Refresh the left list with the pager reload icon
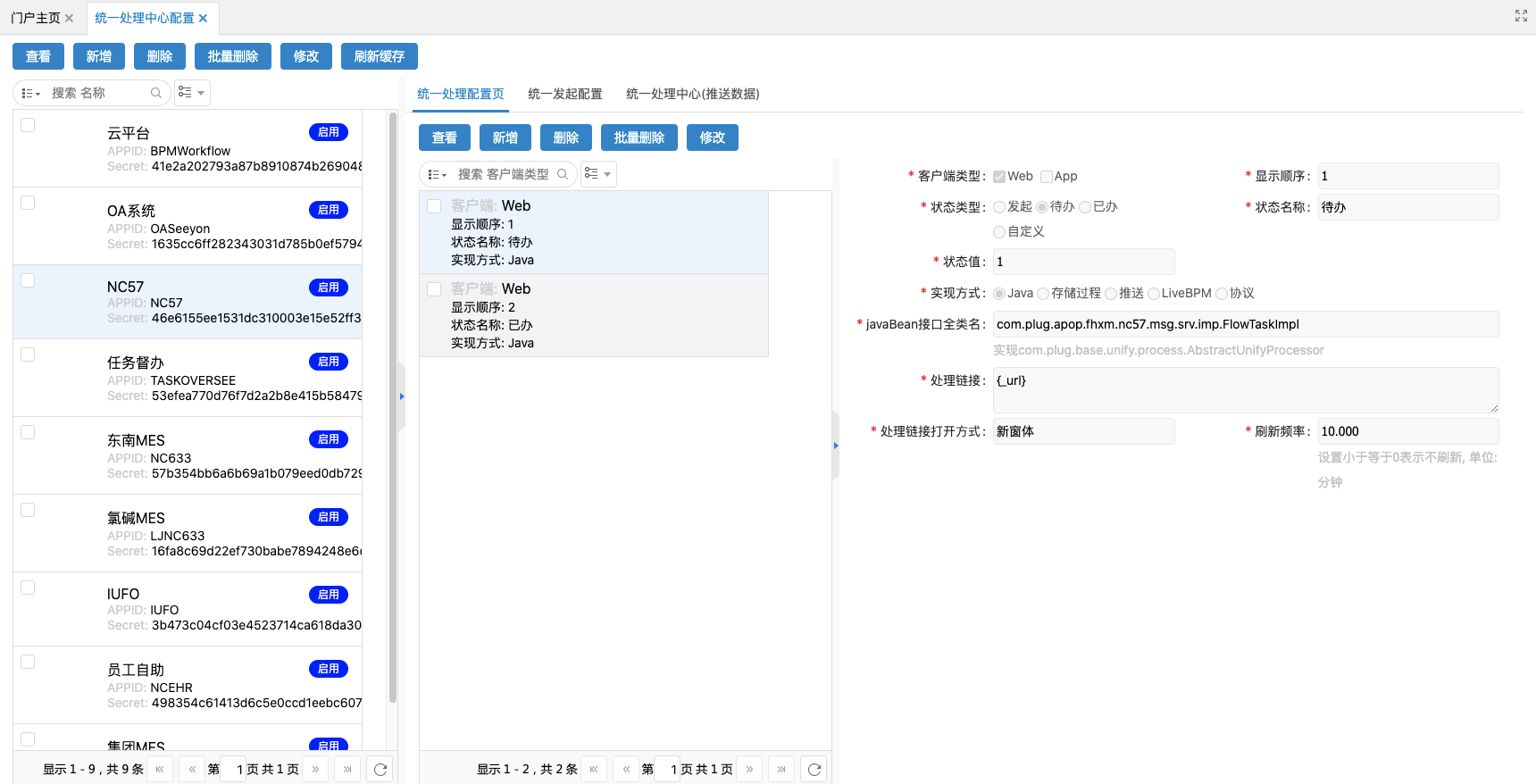1536x784 pixels. coord(380,769)
